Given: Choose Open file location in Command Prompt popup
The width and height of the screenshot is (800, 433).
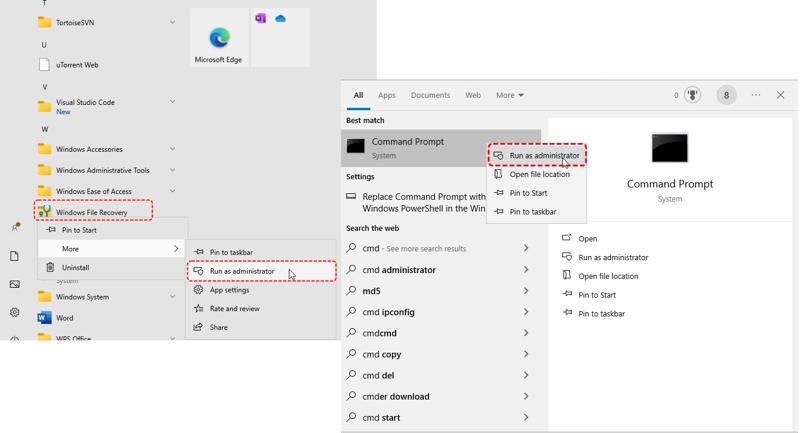Looking at the screenshot, I should 537,174.
